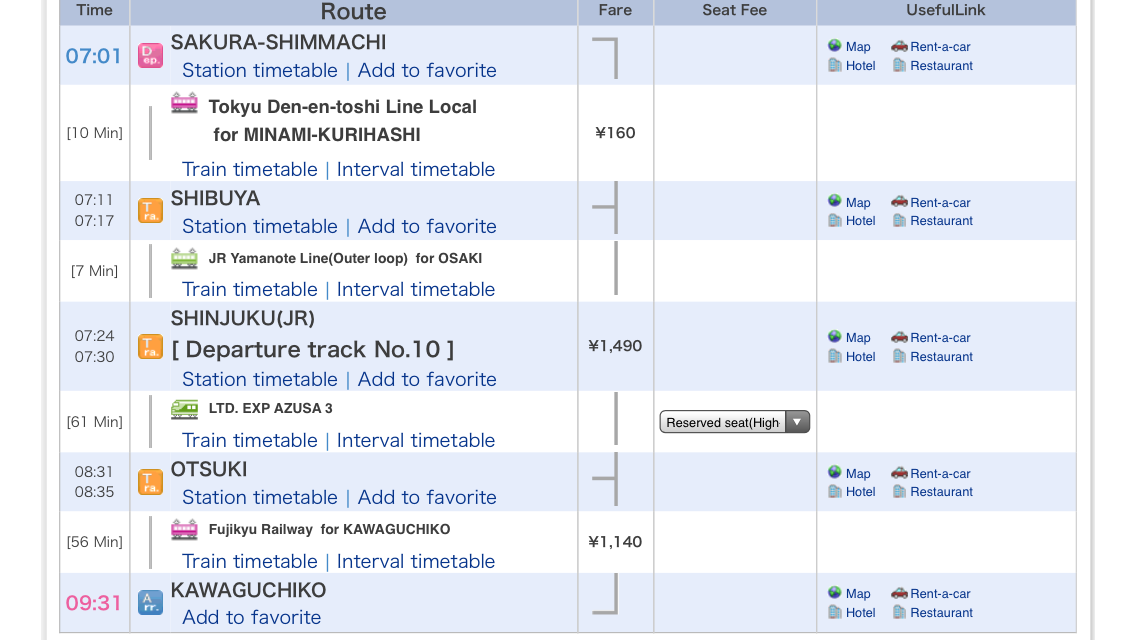Viewport: 1136px width, 640px height.
Task: Click the pink Dep. icon at SAKURA-SHIMMACHI
Action: 151,56
